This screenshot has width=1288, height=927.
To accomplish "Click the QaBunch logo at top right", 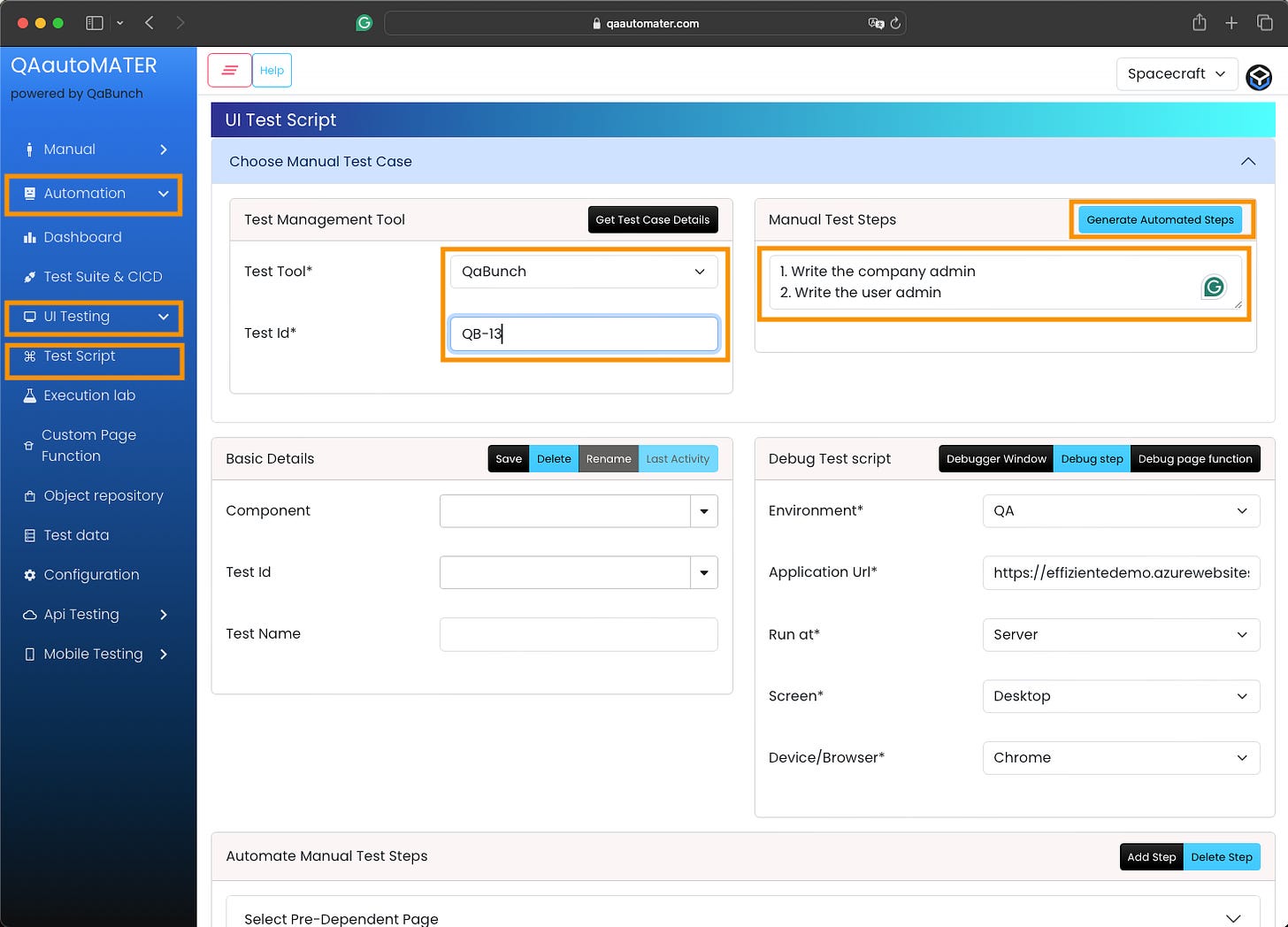I will coord(1259,78).
